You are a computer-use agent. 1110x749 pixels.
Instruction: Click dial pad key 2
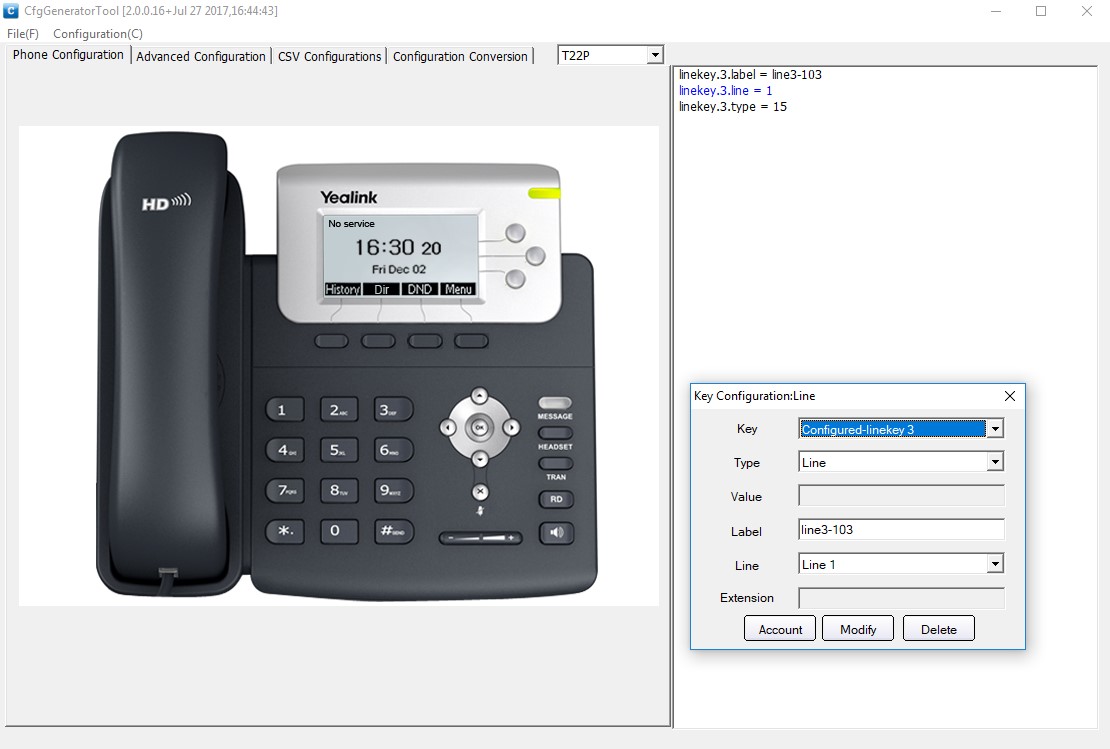point(338,410)
